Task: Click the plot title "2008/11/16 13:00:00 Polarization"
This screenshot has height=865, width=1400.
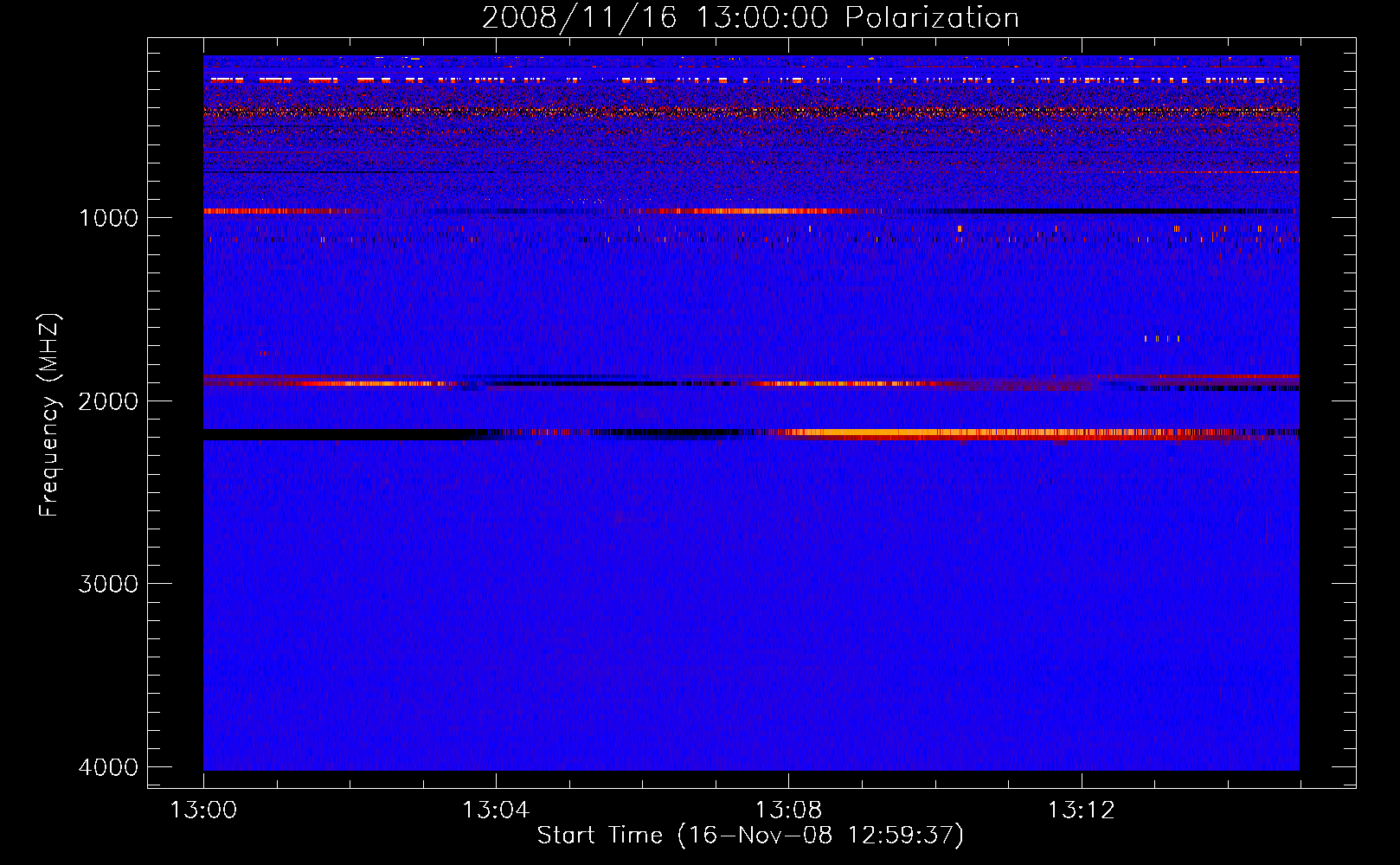Action: [750, 17]
